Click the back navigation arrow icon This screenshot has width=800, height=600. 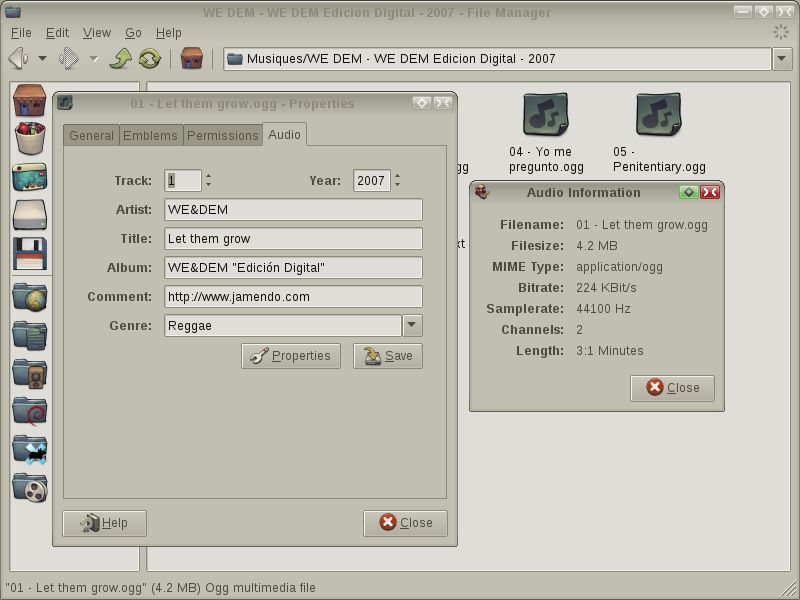pos(18,58)
